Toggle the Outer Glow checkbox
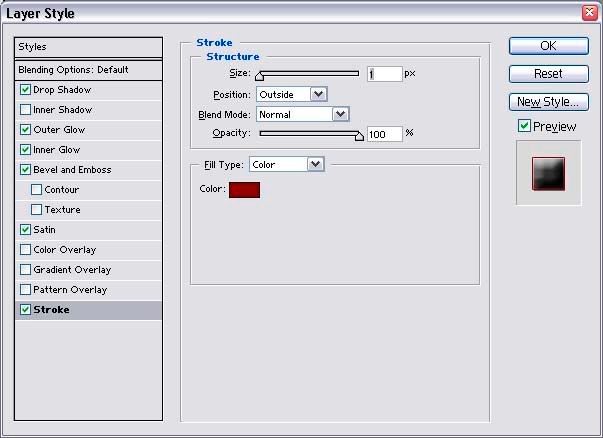The image size is (603, 438). click(25, 130)
